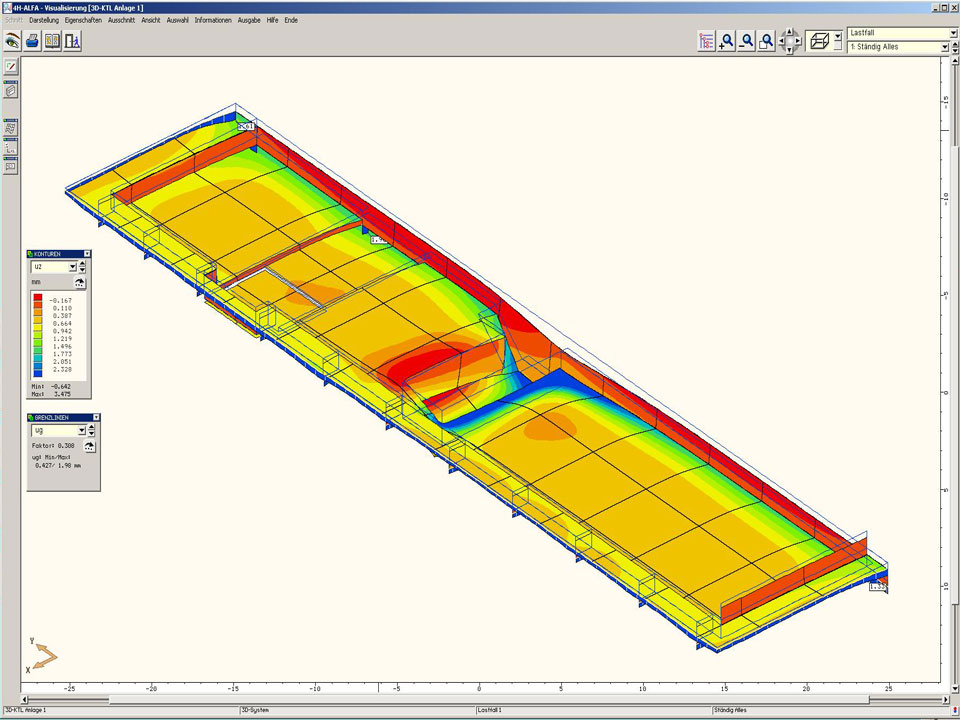Click the 3D wireframe box view icon
Viewport: 960px width, 720px height.
click(818, 41)
